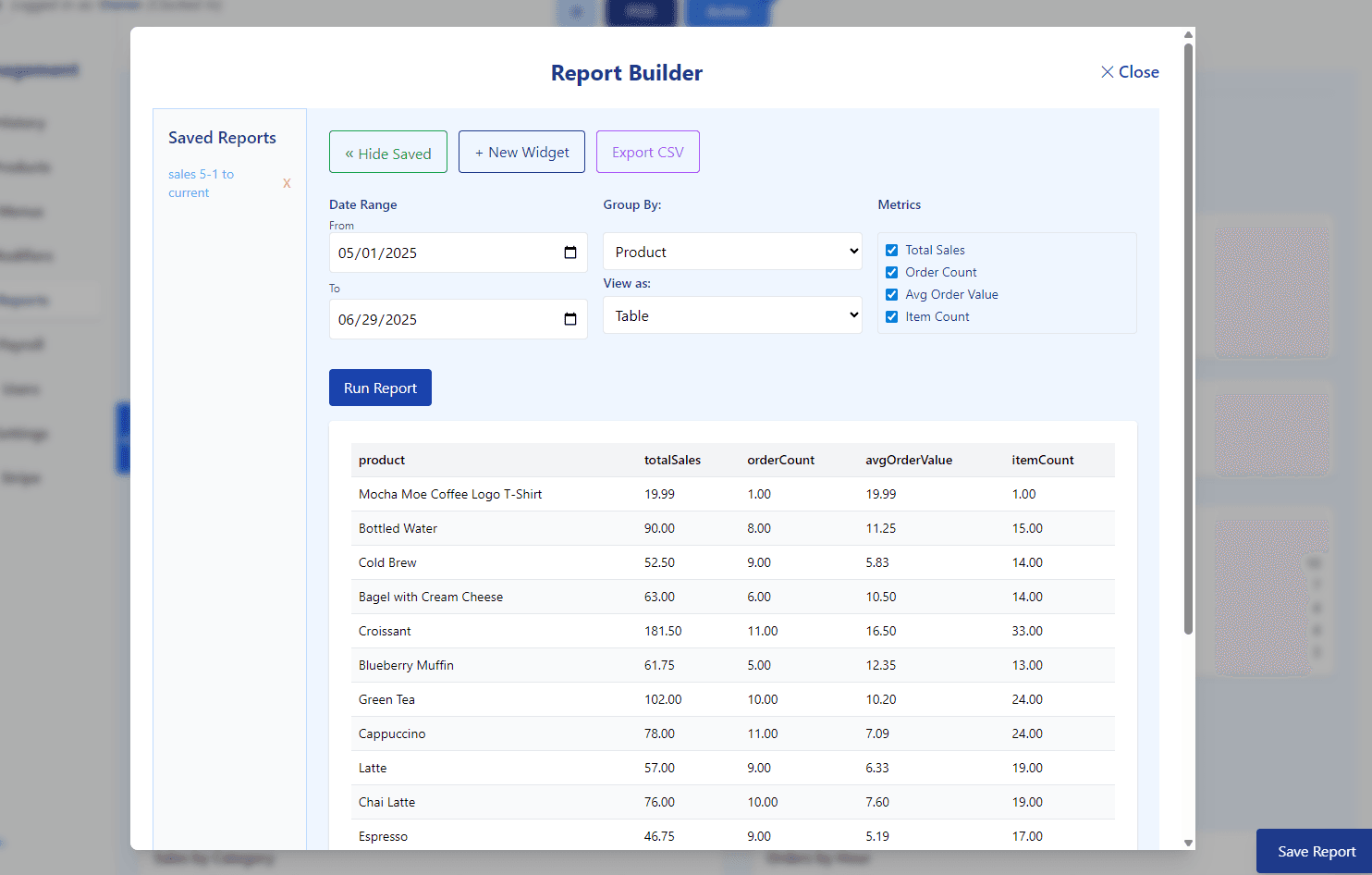The height and width of the screenshot is (875, 1372).
Task: Disable the Avg Order Value metric
Action: [x=892, y=295]
